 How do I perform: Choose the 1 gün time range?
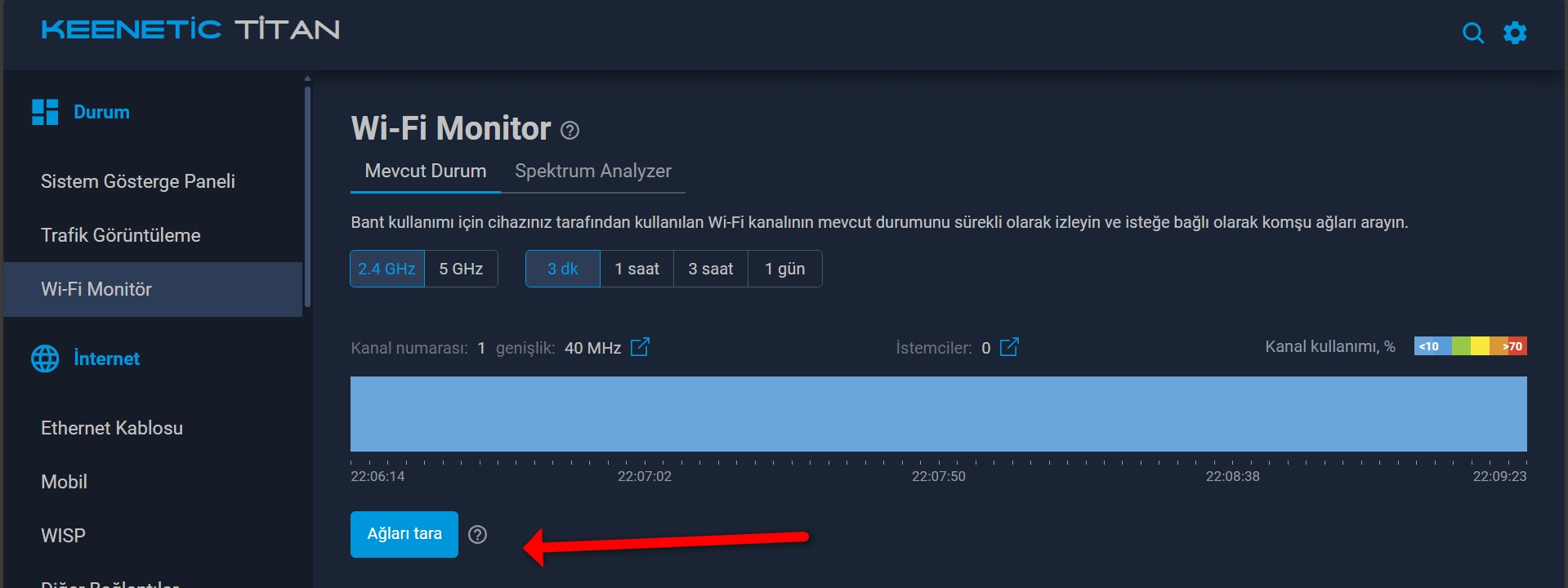tap(785, 269)
